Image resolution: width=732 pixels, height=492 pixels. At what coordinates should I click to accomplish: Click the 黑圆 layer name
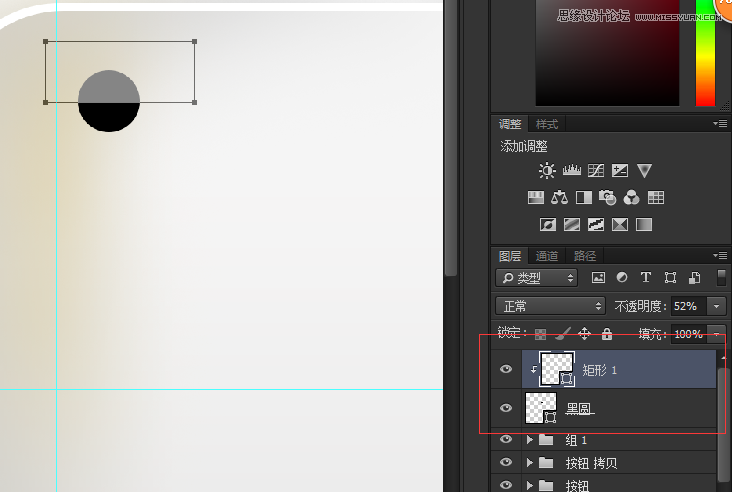579,408
